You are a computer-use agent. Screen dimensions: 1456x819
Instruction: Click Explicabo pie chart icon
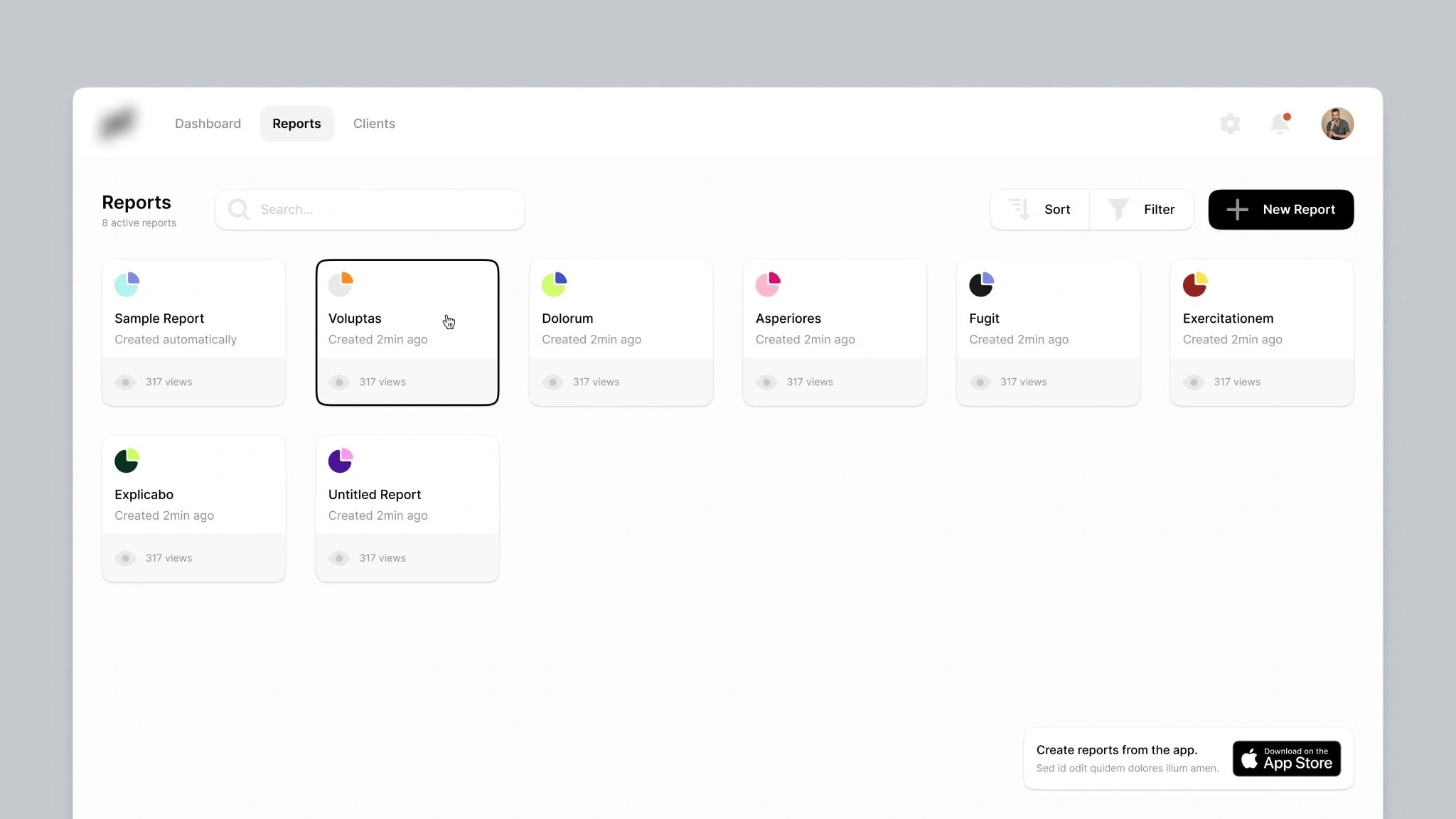[x=127, y=461]
